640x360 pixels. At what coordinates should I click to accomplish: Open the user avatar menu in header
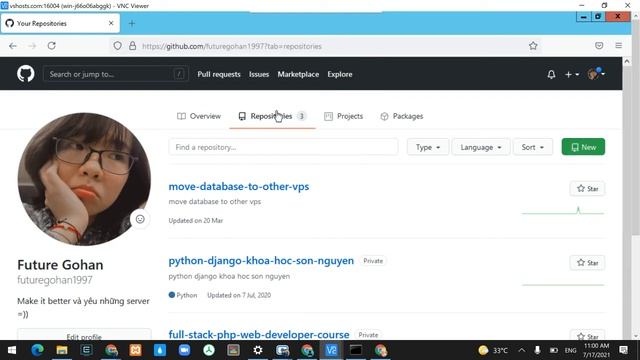[x=596, y=74]
